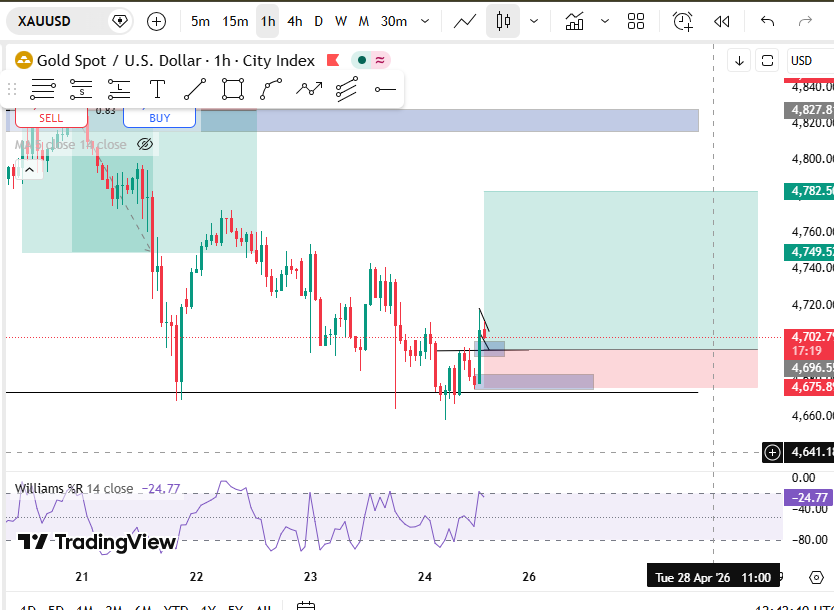This screenshot has height=610, width=834.
Task: Open the XAUUSD symbol search
Action: pos(44,21)
